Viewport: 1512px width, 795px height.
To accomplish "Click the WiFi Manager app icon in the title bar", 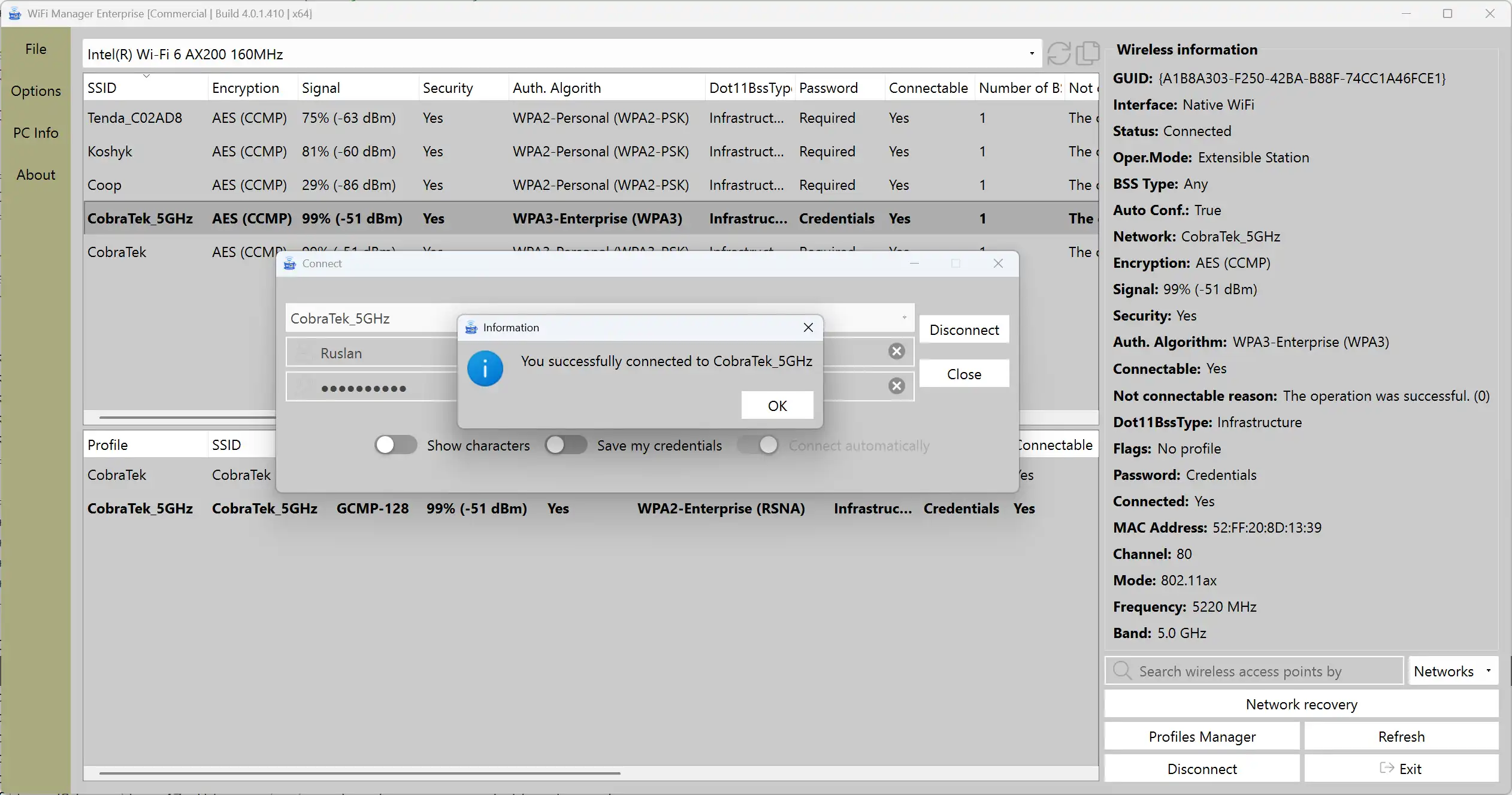I will (14, 13).
